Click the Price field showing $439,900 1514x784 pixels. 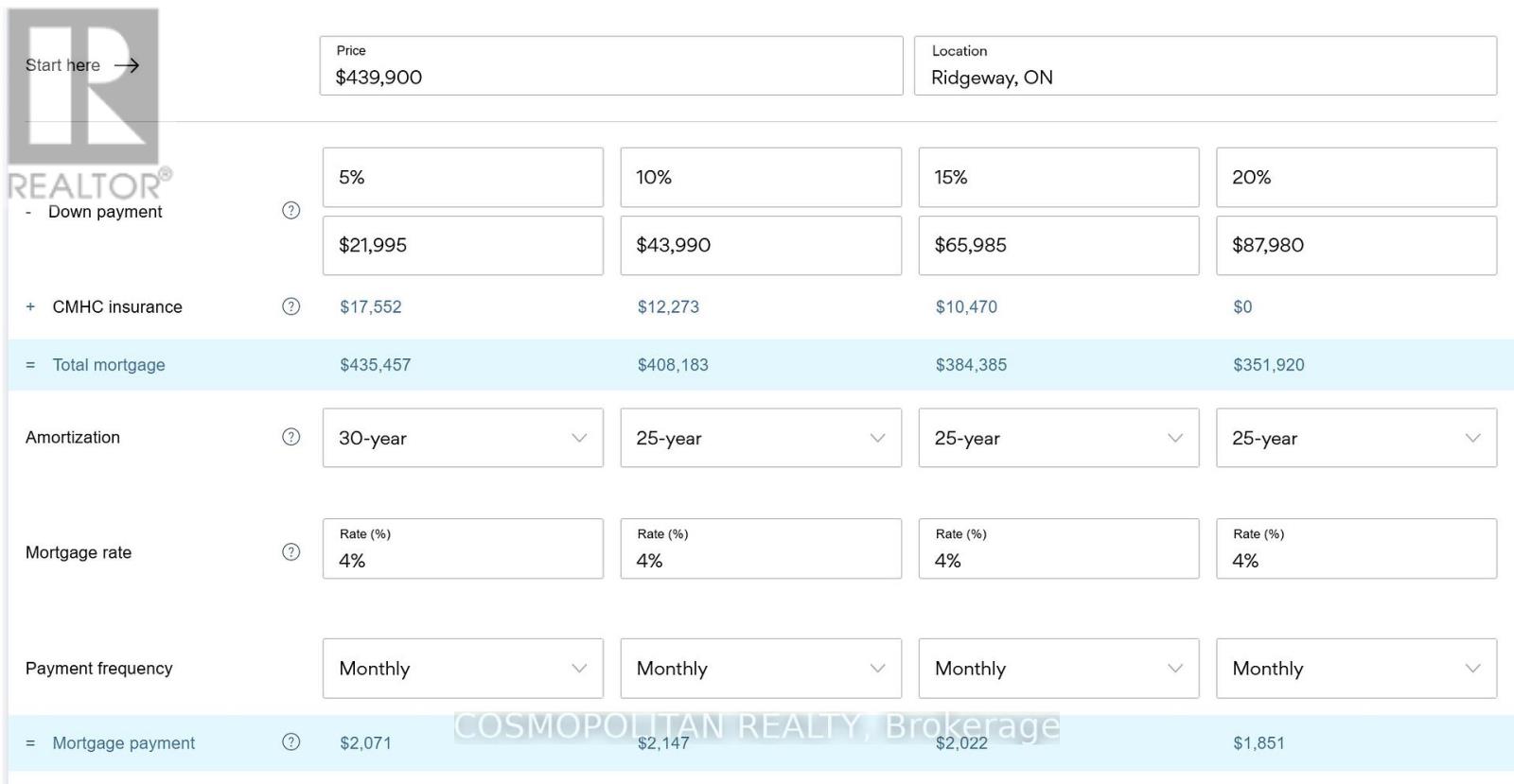610,66
